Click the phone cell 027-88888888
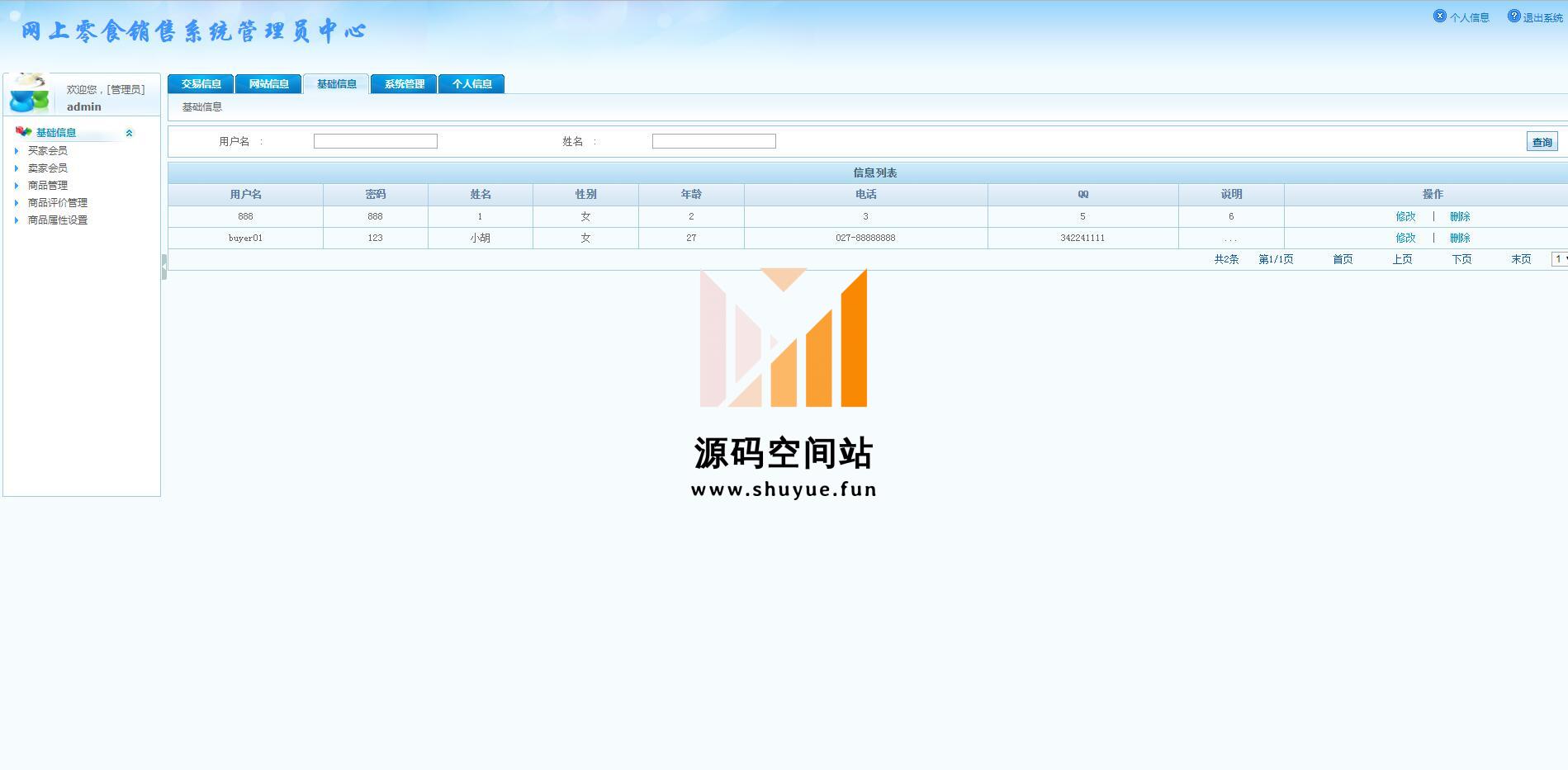 (866, 238)
